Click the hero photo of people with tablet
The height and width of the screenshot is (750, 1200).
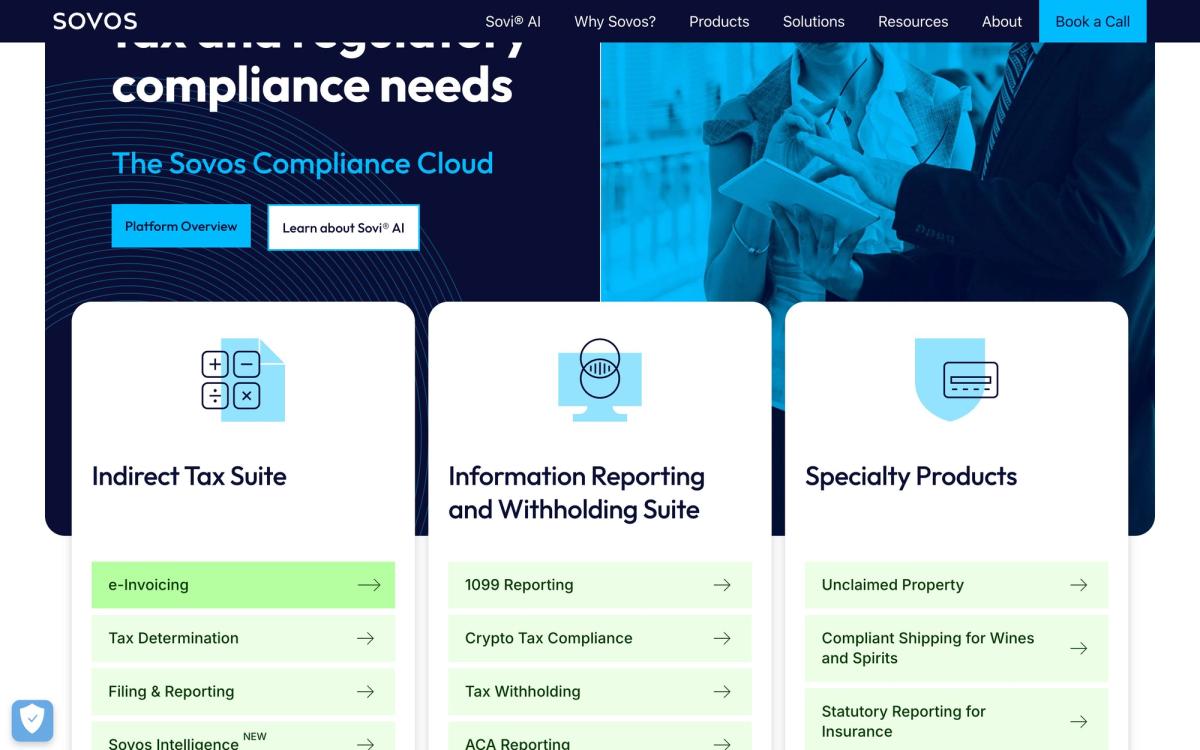click(877, 172)
